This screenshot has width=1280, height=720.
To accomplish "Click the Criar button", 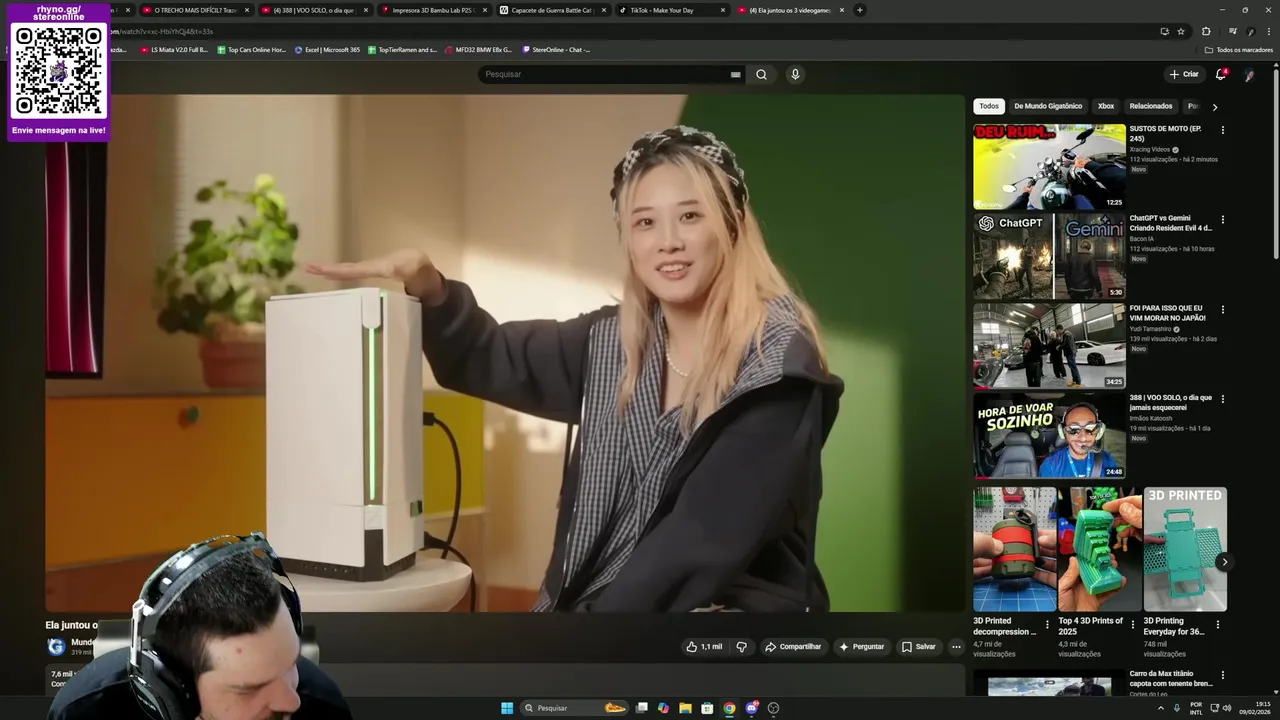I will pos(1184,74).
